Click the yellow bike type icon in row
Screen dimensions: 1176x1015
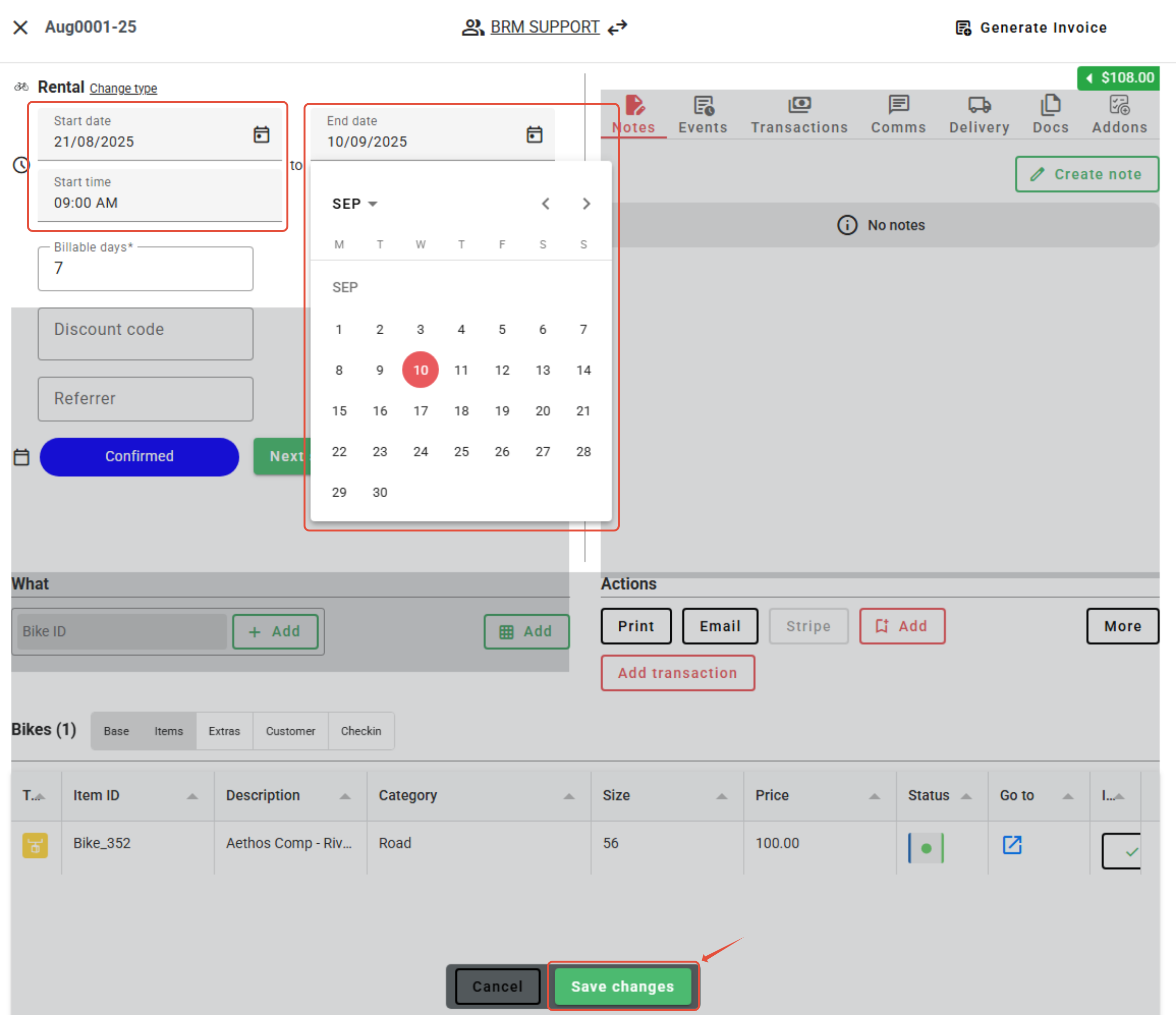[35, 845]
